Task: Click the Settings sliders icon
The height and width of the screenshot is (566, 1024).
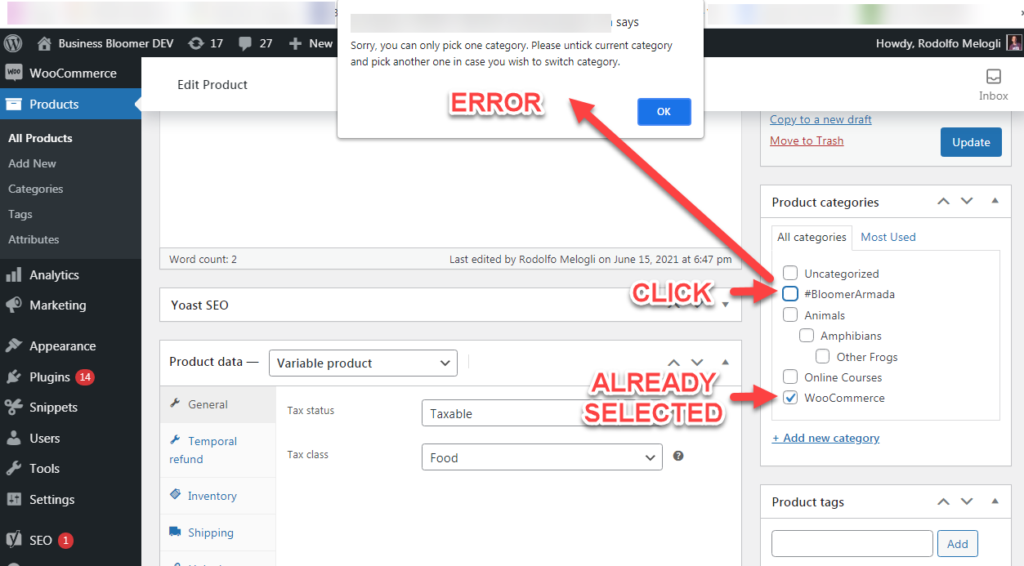Action: point(14,499)
